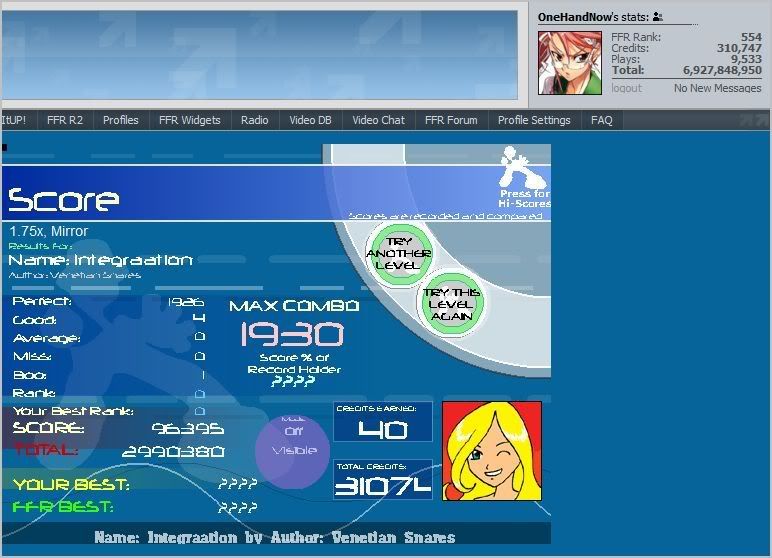Open the FAQ page
This screenshot has height=558, width=772.
click(x=601, y=120)
